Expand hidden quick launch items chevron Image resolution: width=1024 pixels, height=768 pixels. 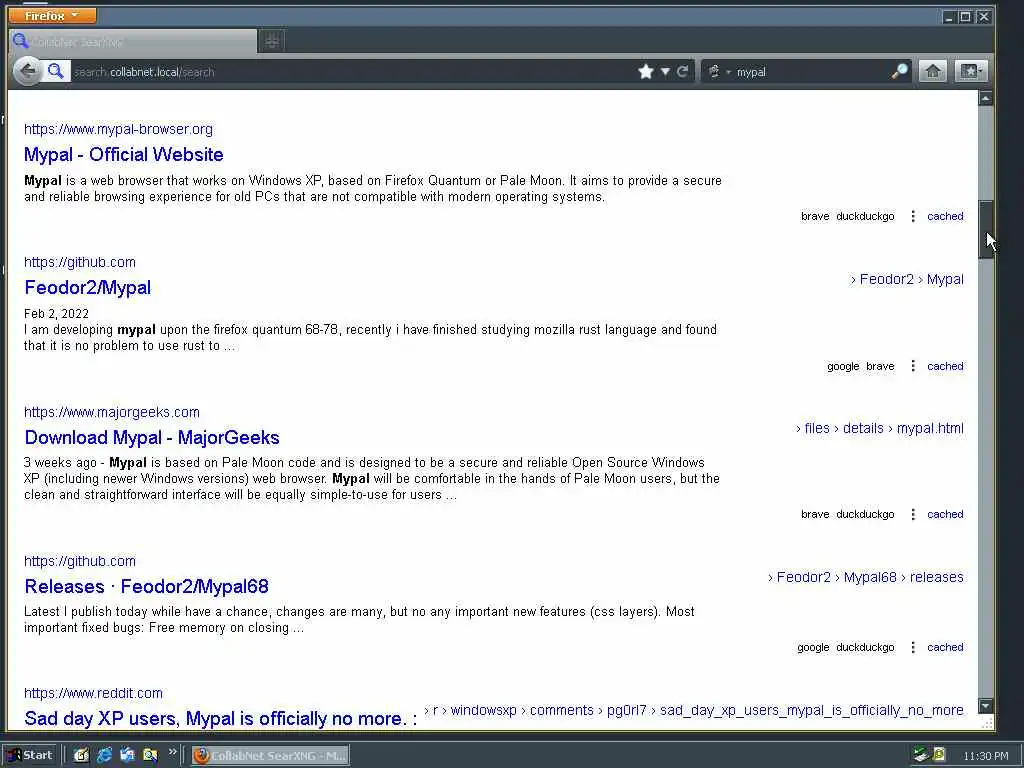click(172, 752)
